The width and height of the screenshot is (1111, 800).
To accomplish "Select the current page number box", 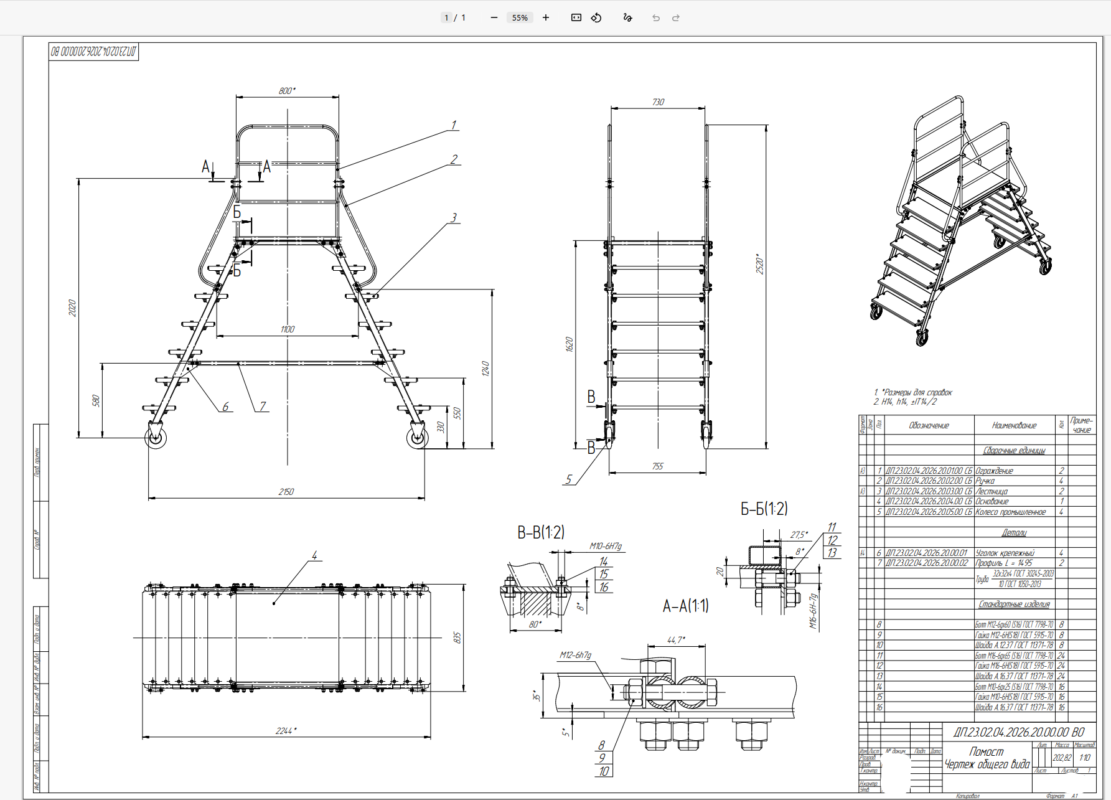I will 446,18.
